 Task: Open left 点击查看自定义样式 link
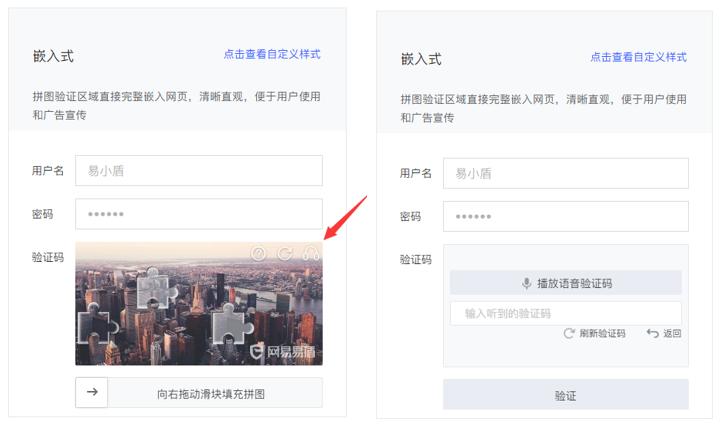point(272,54)
